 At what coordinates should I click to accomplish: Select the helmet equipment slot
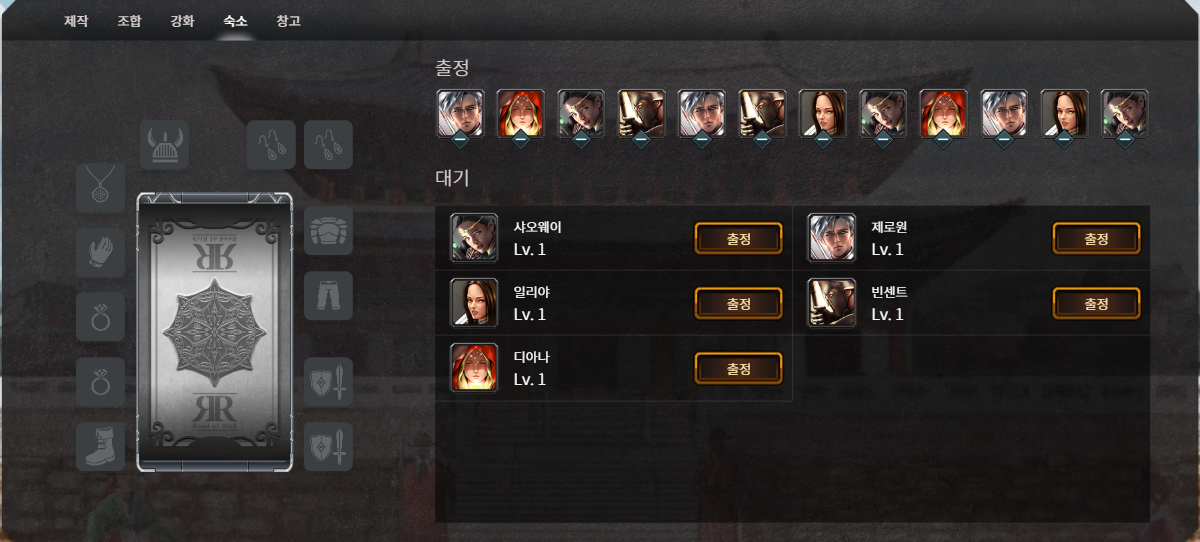pyautogui.click(x=165, y=145)
